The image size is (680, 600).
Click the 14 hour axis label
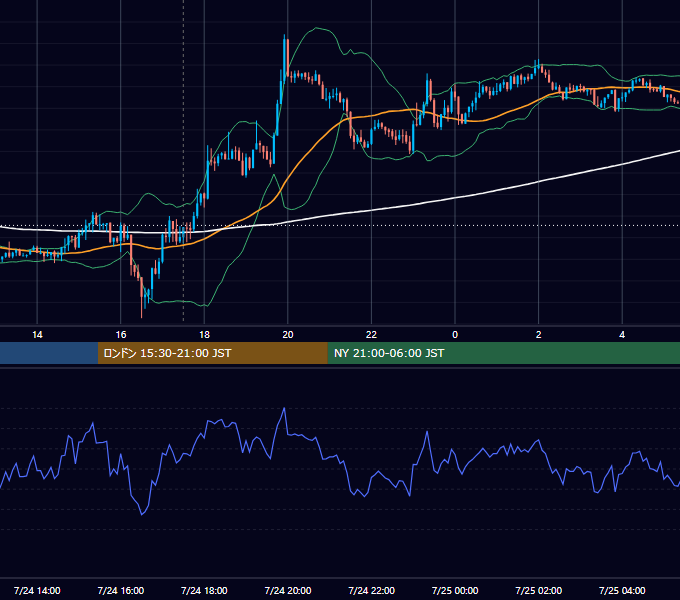[x=37, y=335]
